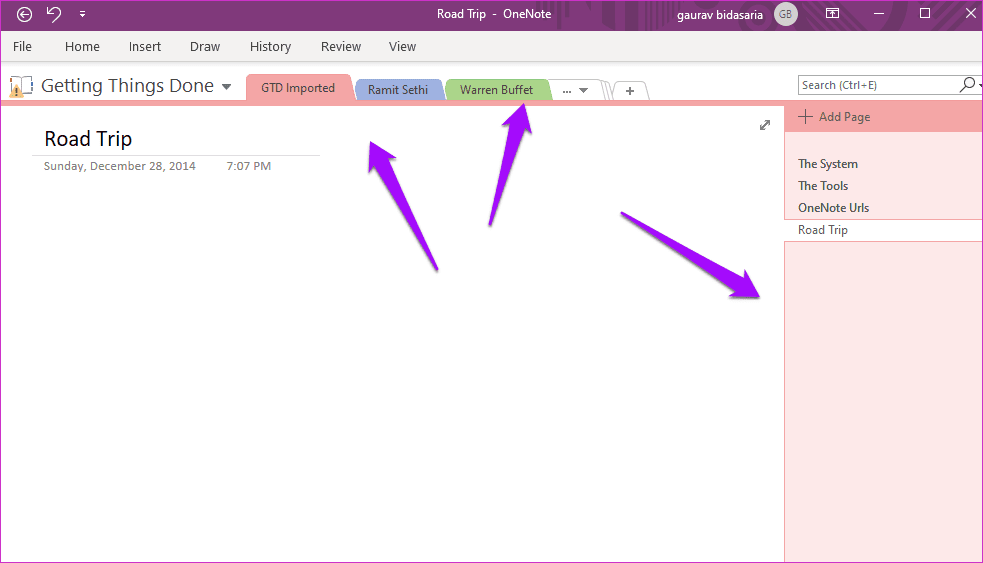This screenshot has width=983, height=563.
Task: Open the Quick Access Toolbar customize arrow
Action: [82, 14]
